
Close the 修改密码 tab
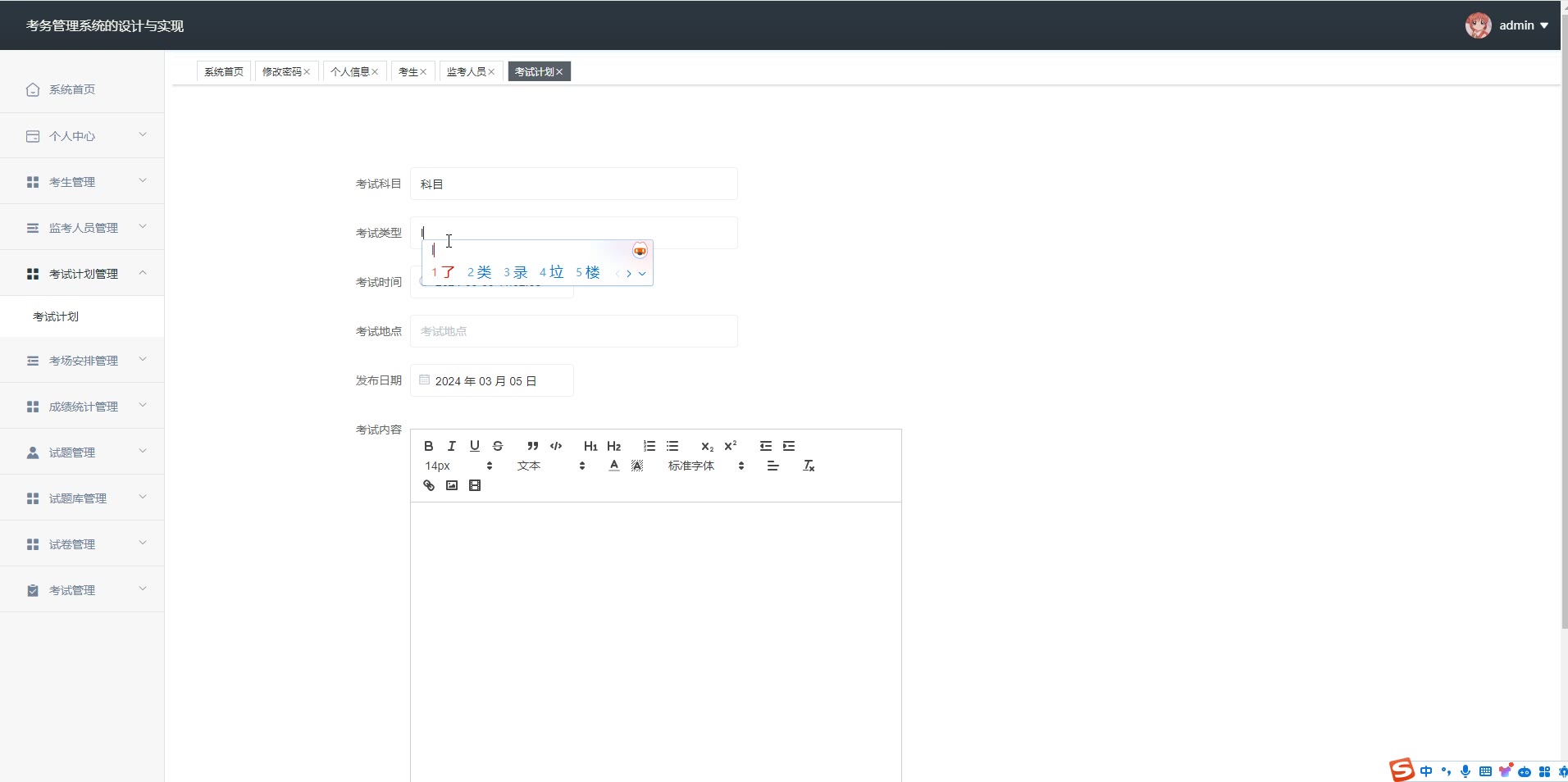(x=307, y=72)
